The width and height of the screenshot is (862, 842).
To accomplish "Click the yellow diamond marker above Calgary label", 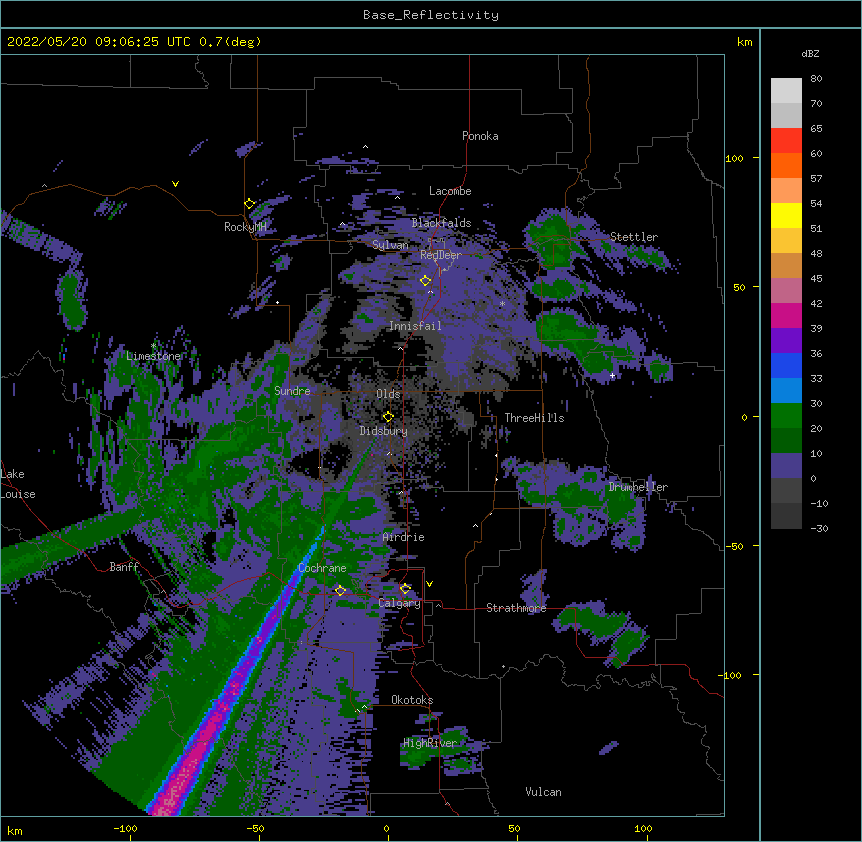I will tap(405, 589).
